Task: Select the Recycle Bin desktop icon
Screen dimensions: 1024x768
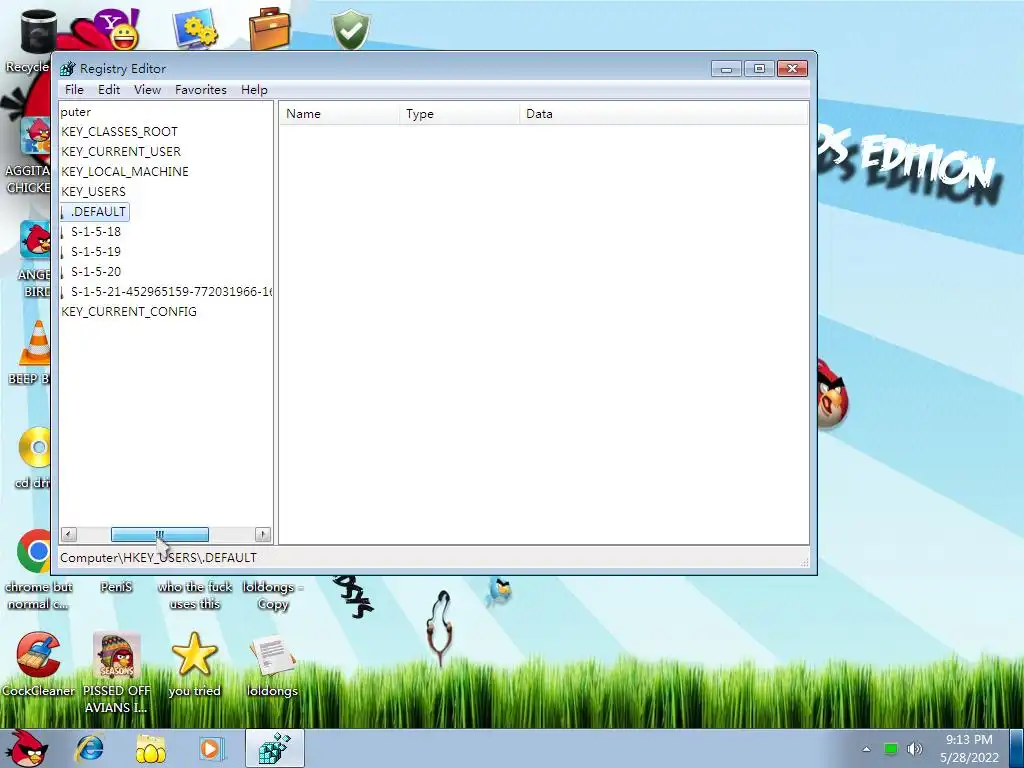Action: pos(31,40)
